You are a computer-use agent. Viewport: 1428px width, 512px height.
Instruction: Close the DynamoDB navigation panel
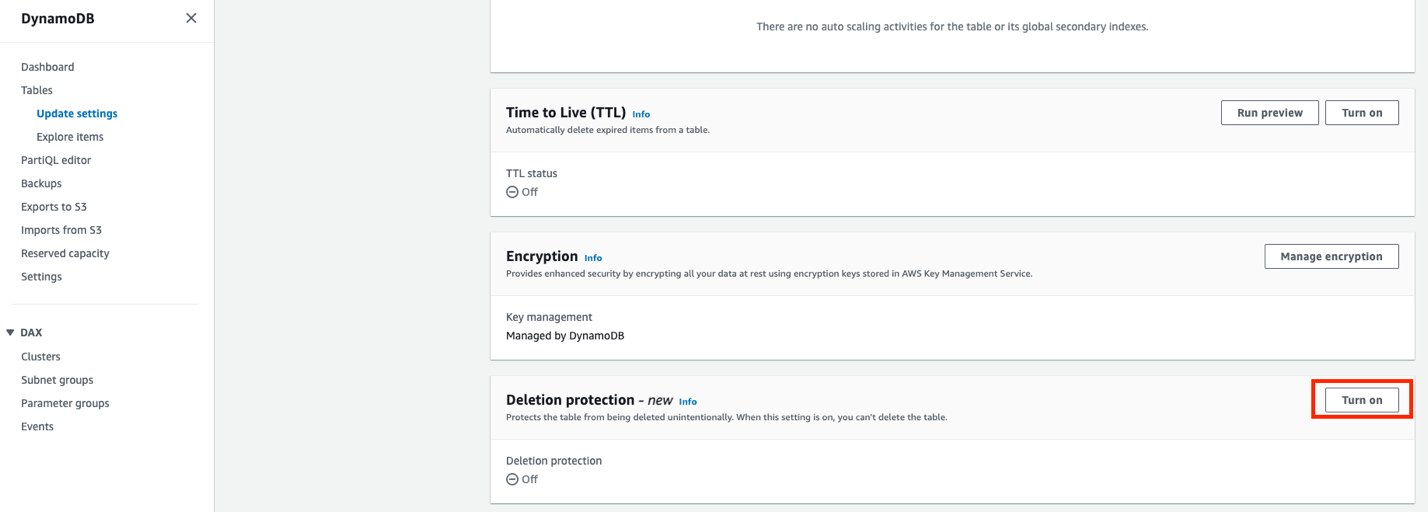pos(191,18)
